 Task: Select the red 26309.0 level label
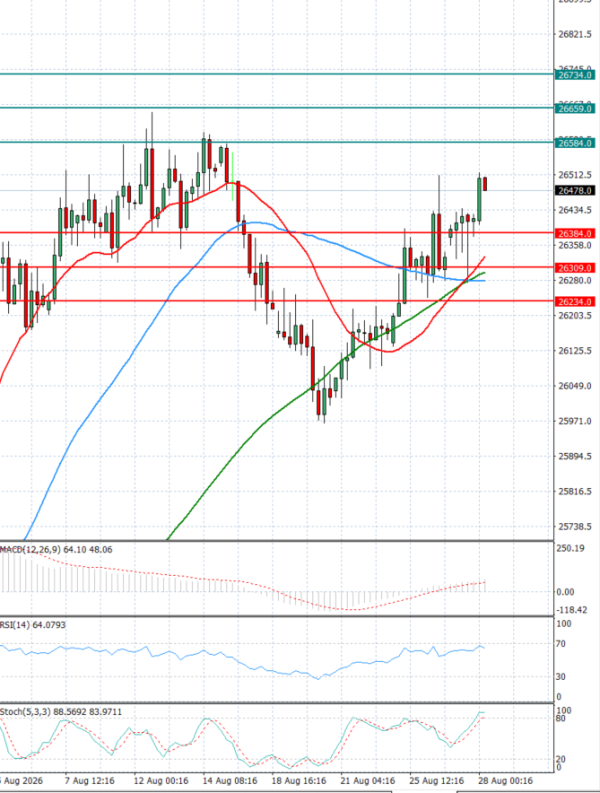(x=575, y=268)
